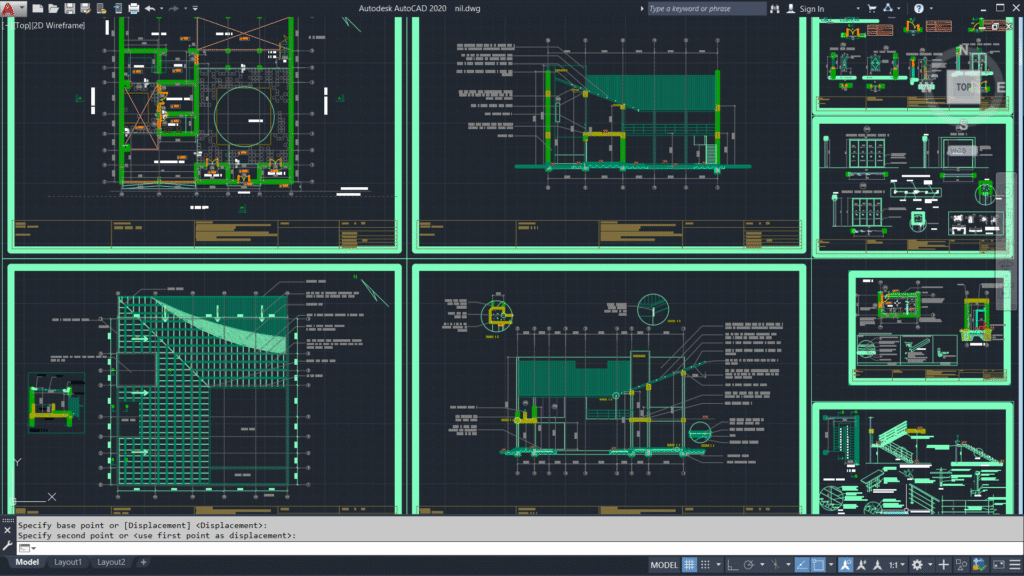Click the Save icon
The width and height of the screenshot is (1024, 576).
pos(69,8)
